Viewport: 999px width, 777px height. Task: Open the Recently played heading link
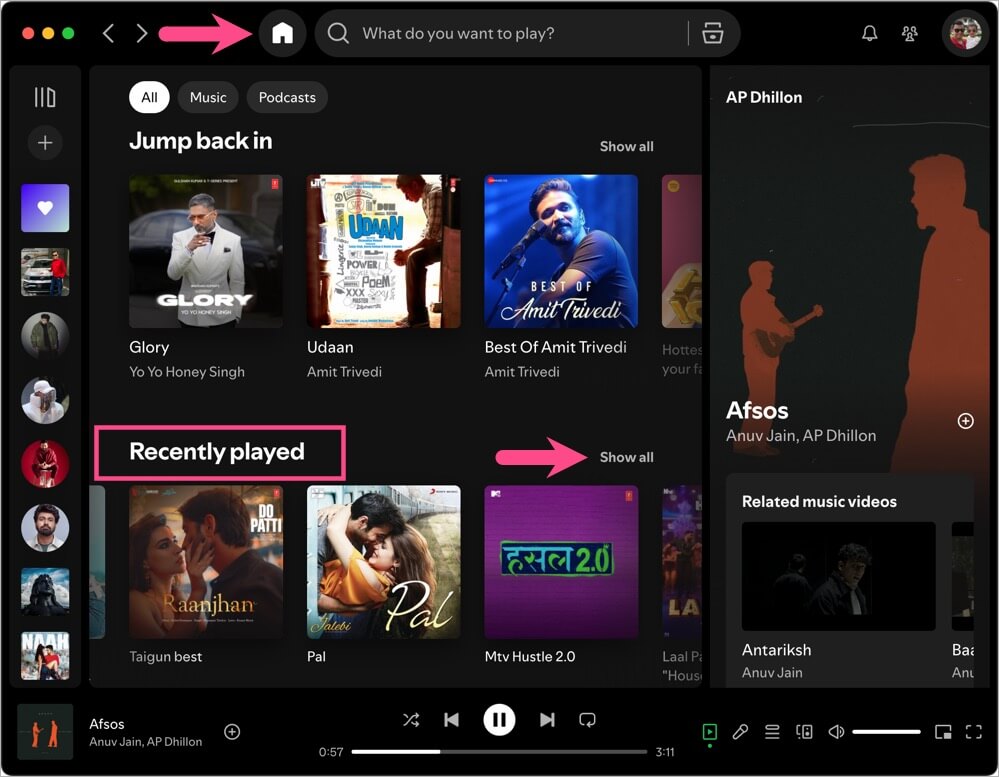[x=217, y=452]
